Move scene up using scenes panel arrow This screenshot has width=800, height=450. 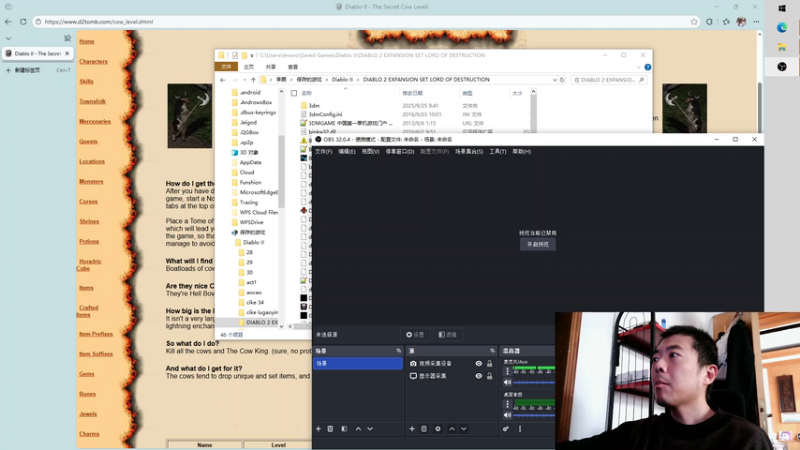[358, 429]
